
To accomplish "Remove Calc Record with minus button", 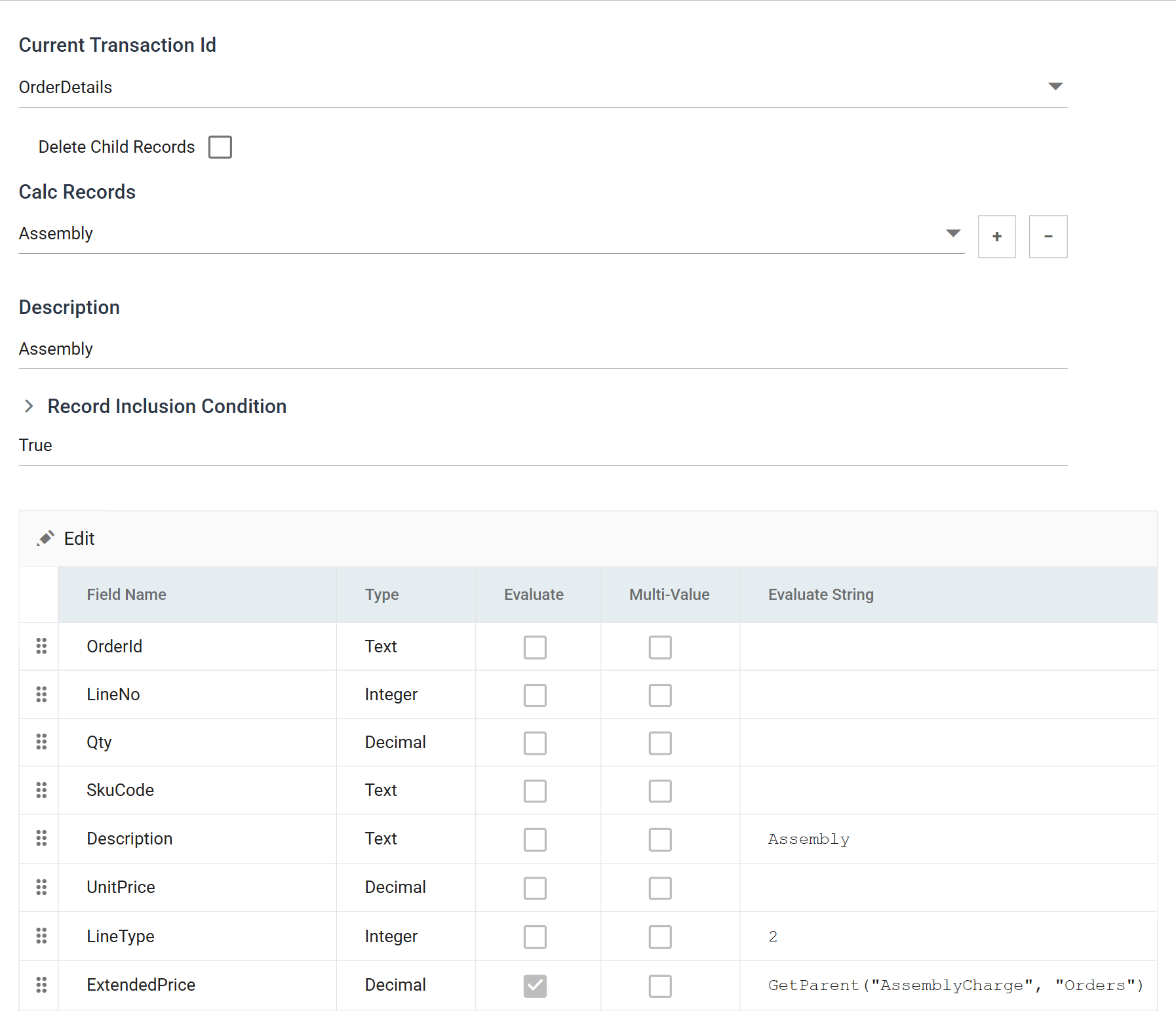I will [1048, 237].
